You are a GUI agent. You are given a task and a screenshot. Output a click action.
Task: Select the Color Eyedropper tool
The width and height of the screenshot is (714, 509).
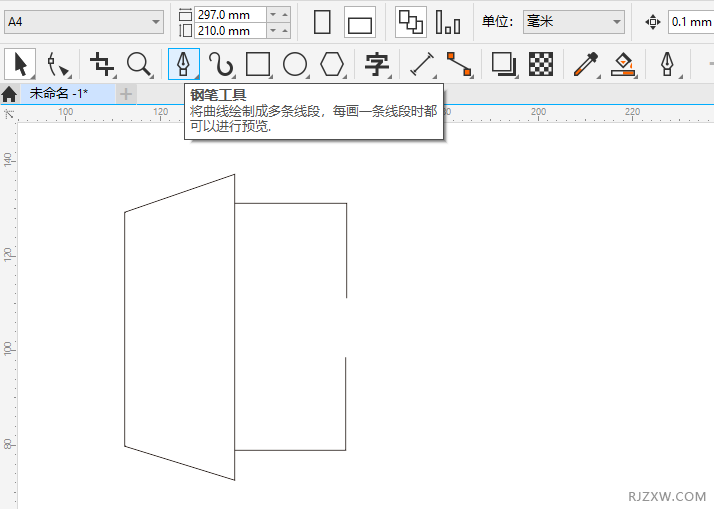click(586, 64)
